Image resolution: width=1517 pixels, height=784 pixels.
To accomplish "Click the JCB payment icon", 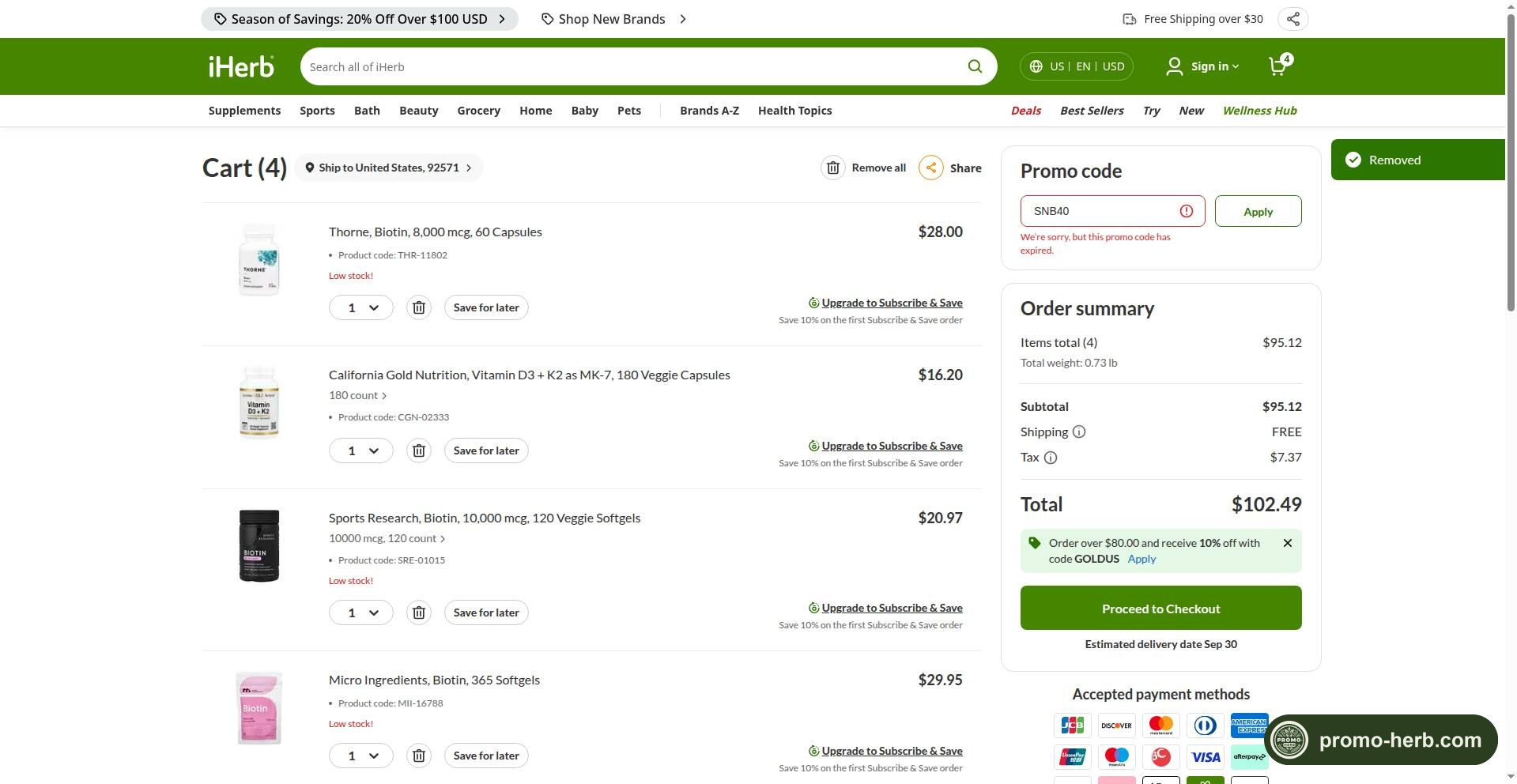I will tap(1073, 726).
